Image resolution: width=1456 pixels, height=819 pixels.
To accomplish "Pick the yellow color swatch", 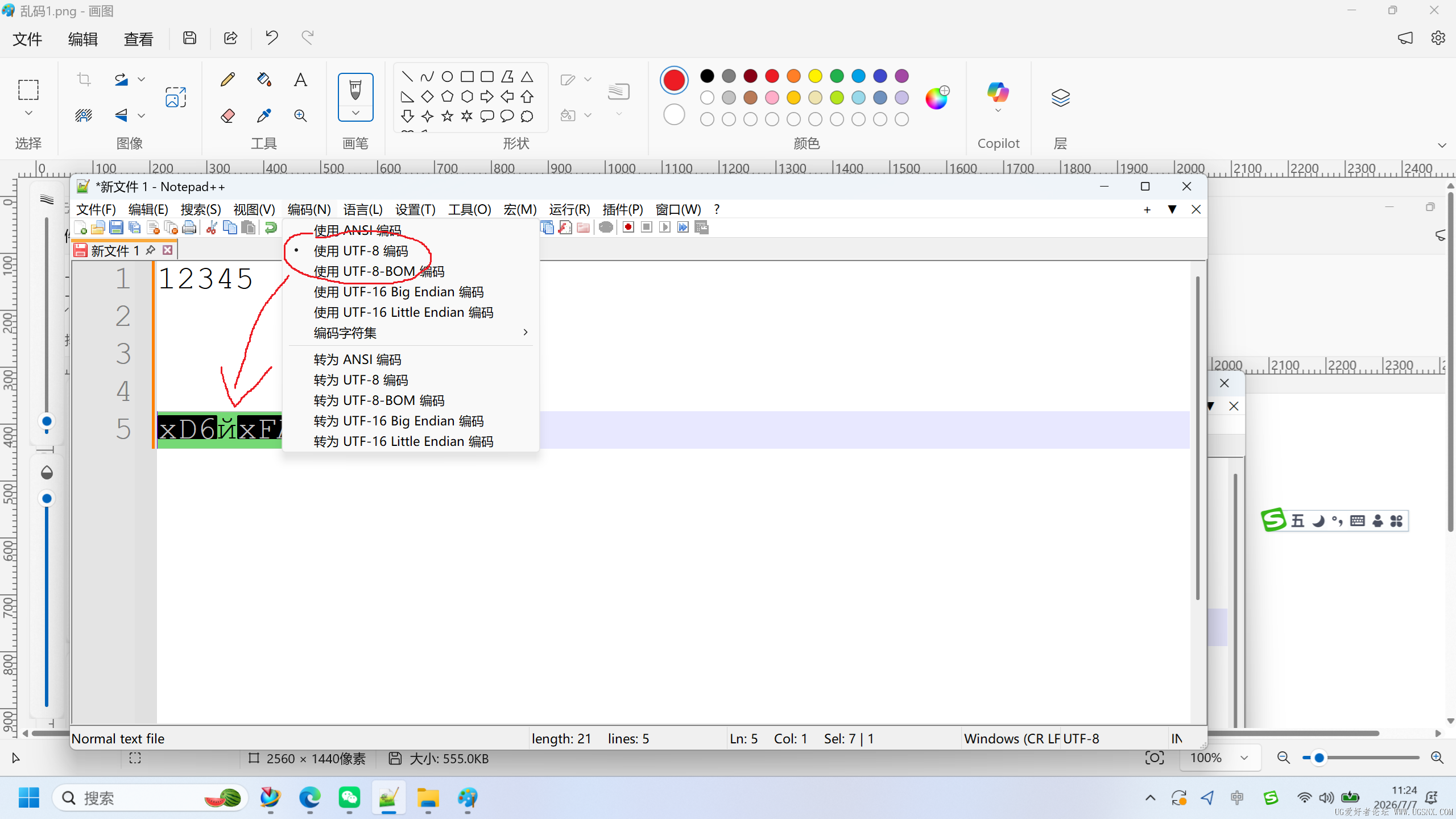I will click(815, 76).
